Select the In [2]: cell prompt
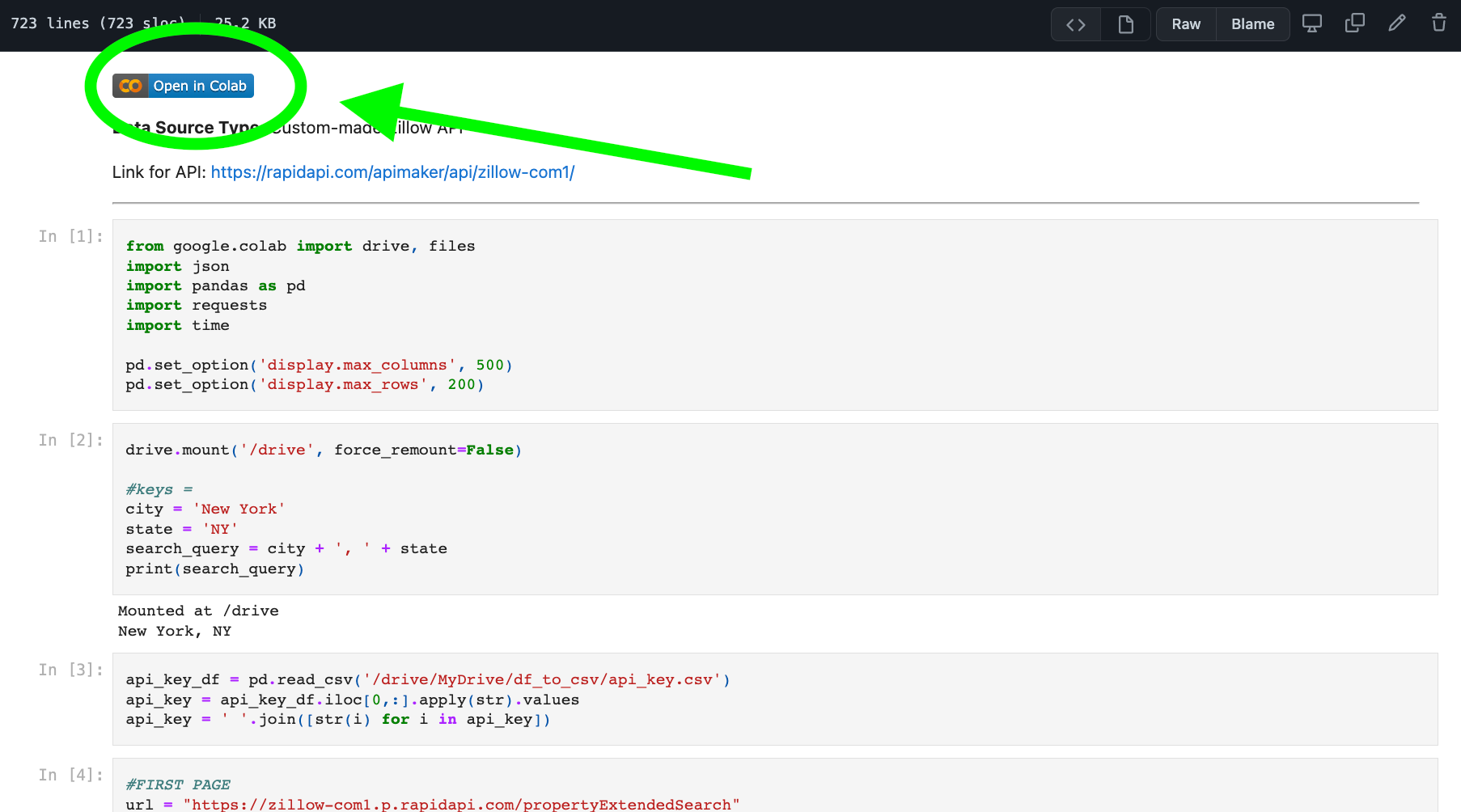This screenshot has width=1461, height=812. 71,440
